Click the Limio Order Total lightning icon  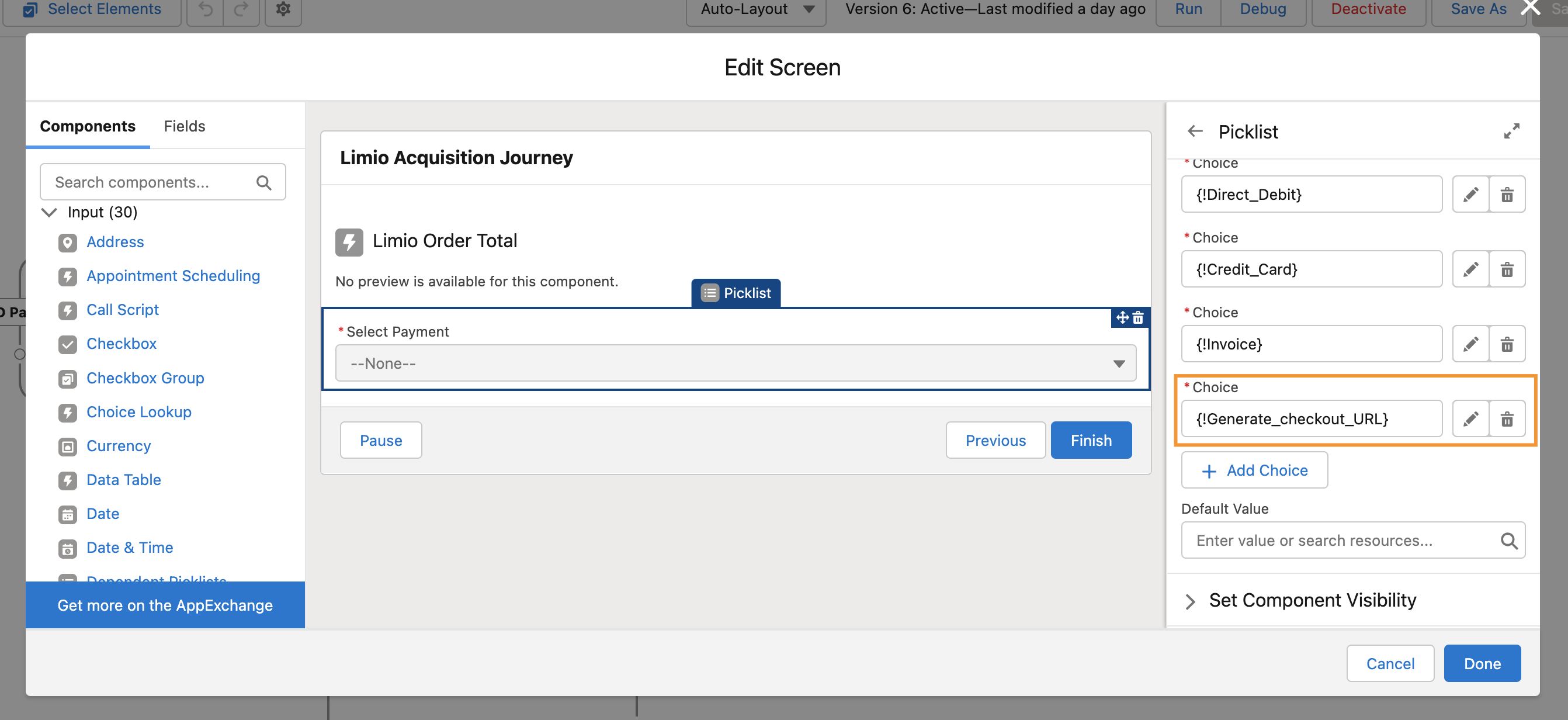[x=349, y=242]
